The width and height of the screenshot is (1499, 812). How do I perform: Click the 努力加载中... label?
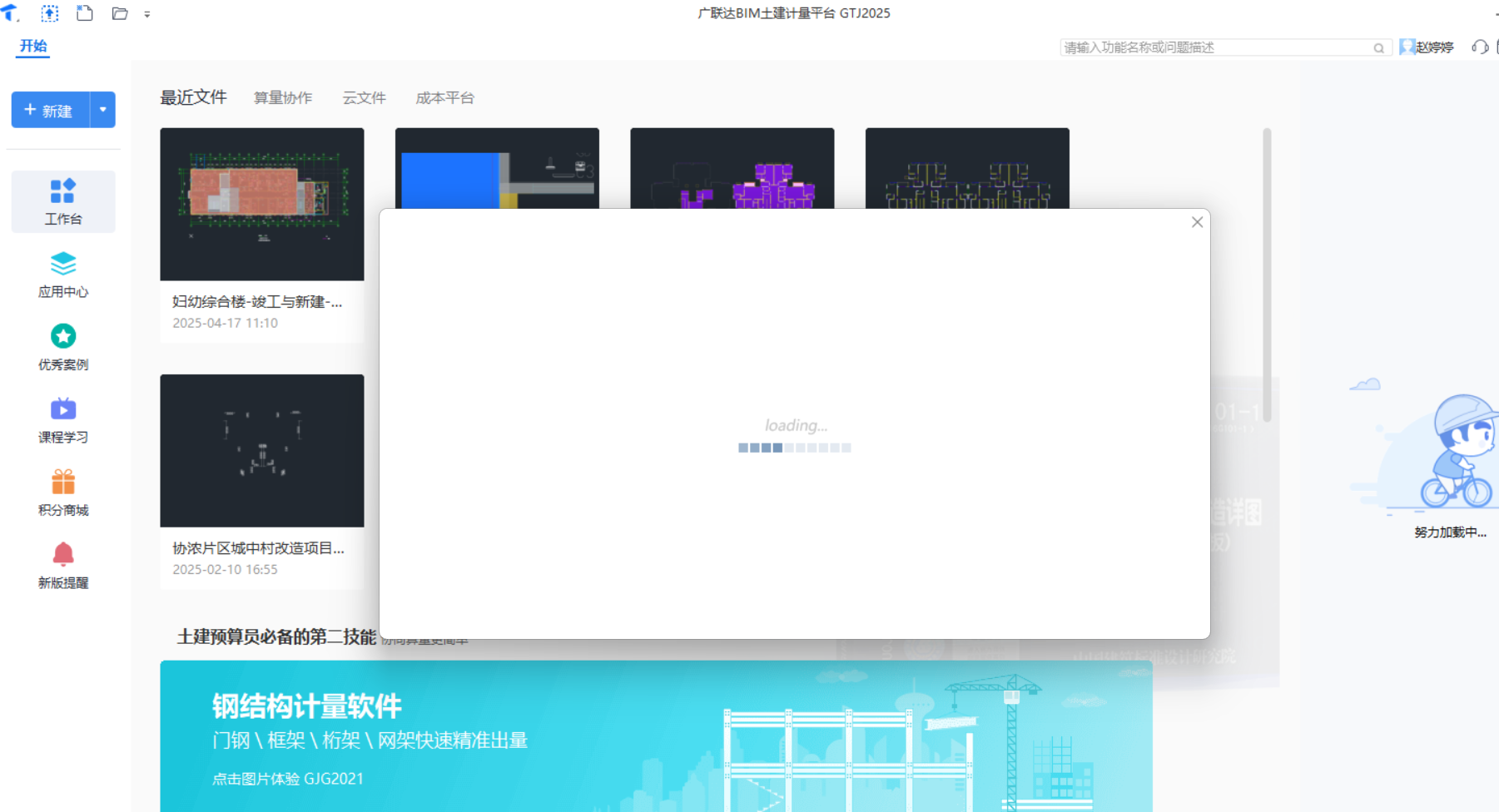[x=1450, y=532]
